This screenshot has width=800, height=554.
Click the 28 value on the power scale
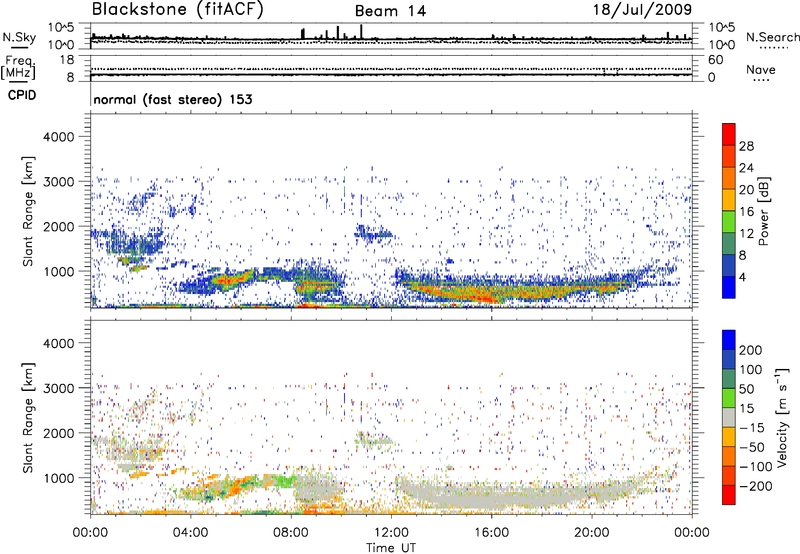pyautogui.click(x=746, y=146)
